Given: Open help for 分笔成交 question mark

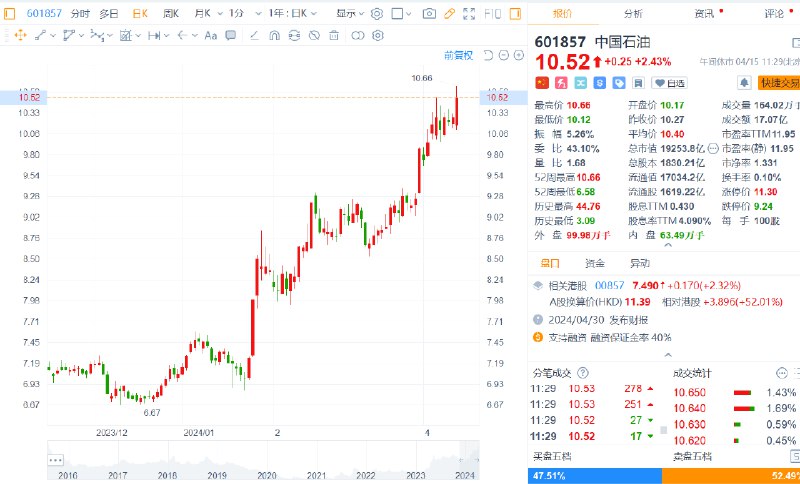Looking at the screenshot, I should click(583, 373).
